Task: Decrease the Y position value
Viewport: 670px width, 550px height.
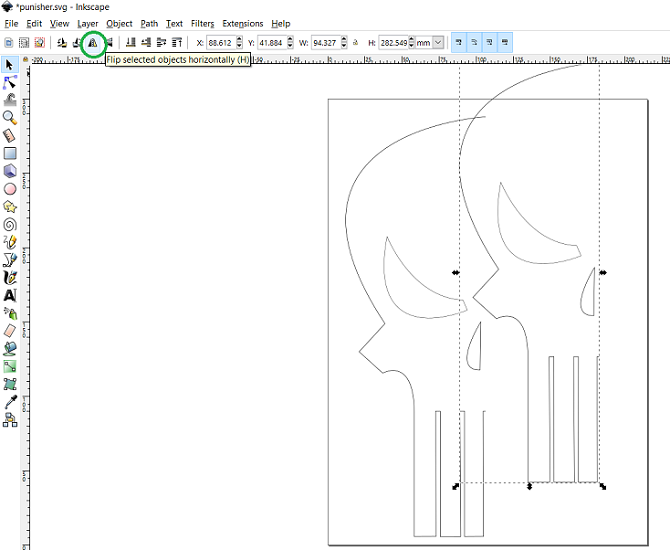Action: 290,46
